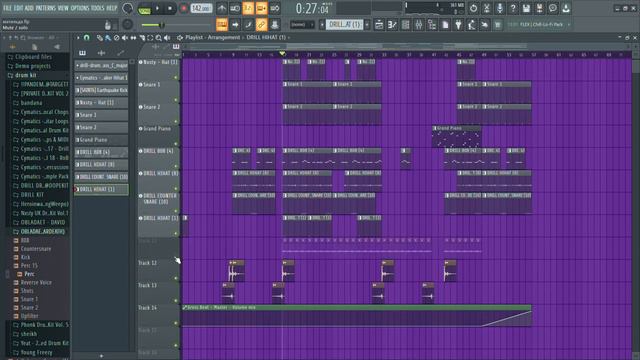This screenshot has width=640, height=360.
Task: Click the Render/export download icon
Action: click(x=566, y=8)
